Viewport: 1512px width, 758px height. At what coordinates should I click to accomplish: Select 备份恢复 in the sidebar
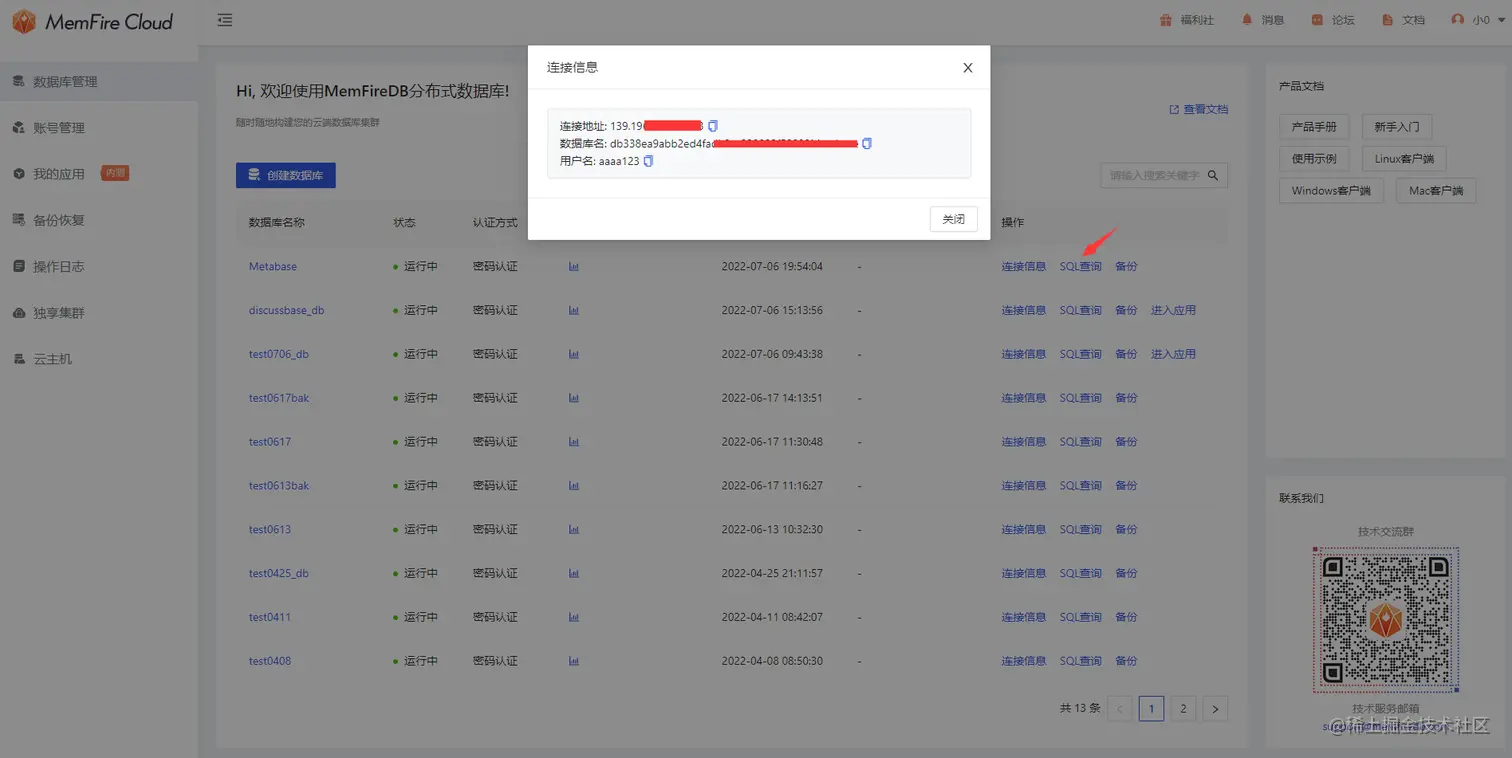pos(99,220)
